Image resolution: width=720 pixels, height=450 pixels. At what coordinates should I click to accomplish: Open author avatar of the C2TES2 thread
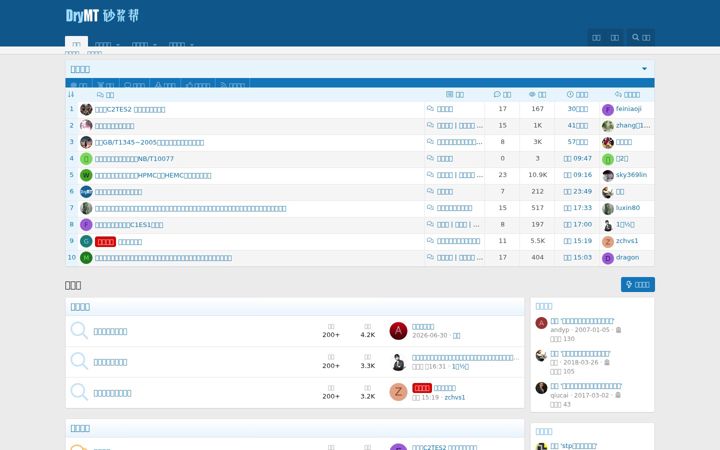86,109
